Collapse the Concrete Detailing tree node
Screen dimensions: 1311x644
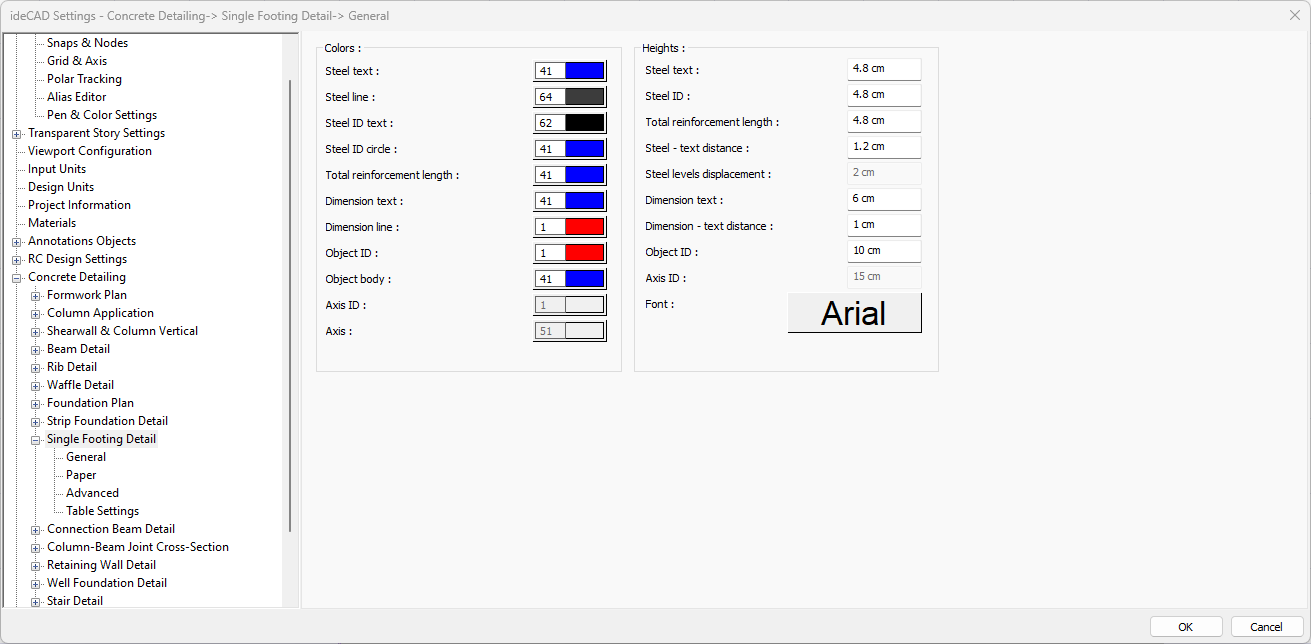coord(17,277)
